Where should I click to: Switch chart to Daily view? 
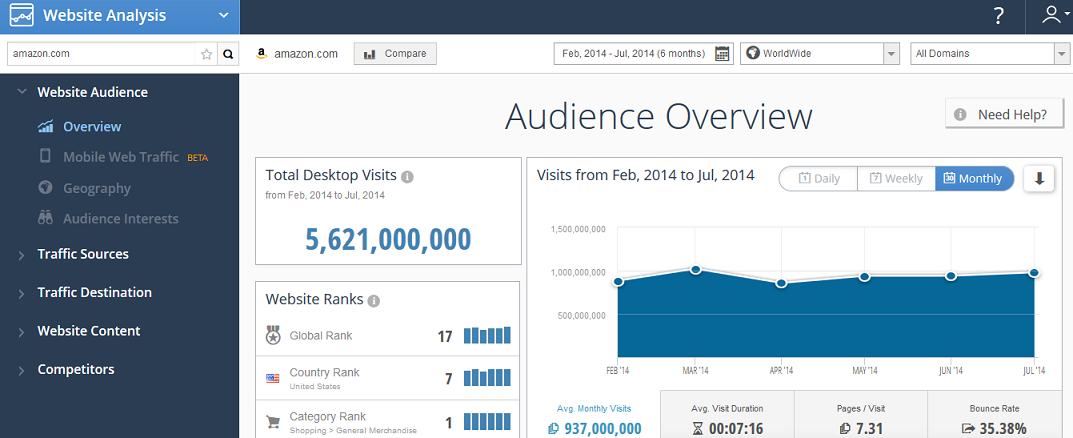[818, 179]
